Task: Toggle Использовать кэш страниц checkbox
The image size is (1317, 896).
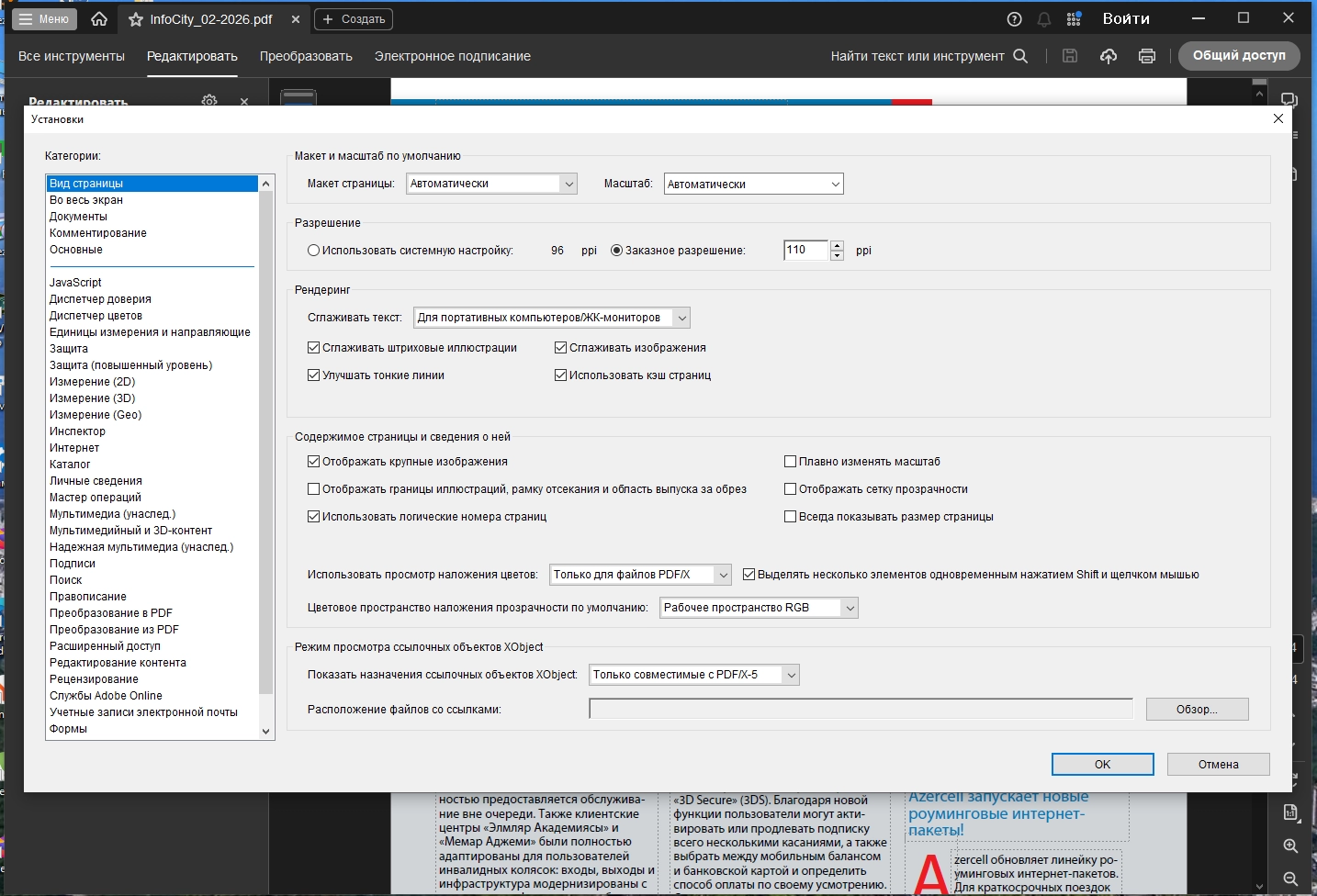Action: [560, 375]
